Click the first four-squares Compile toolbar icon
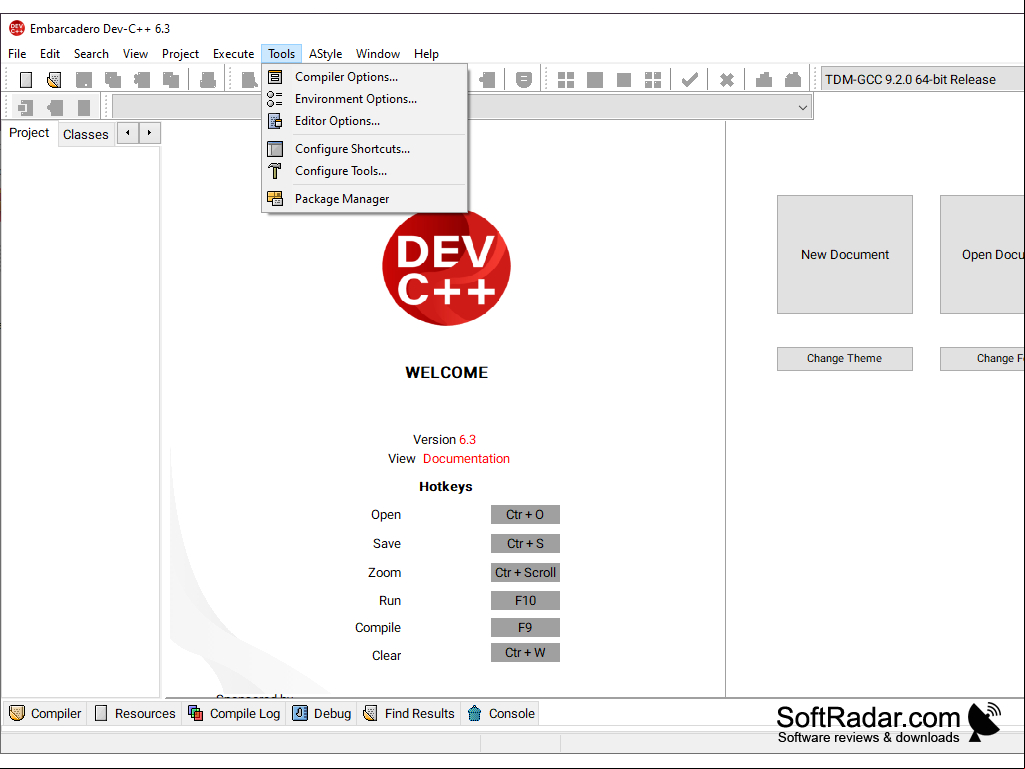Screen dimensions: 1025x769 point(566,80)
